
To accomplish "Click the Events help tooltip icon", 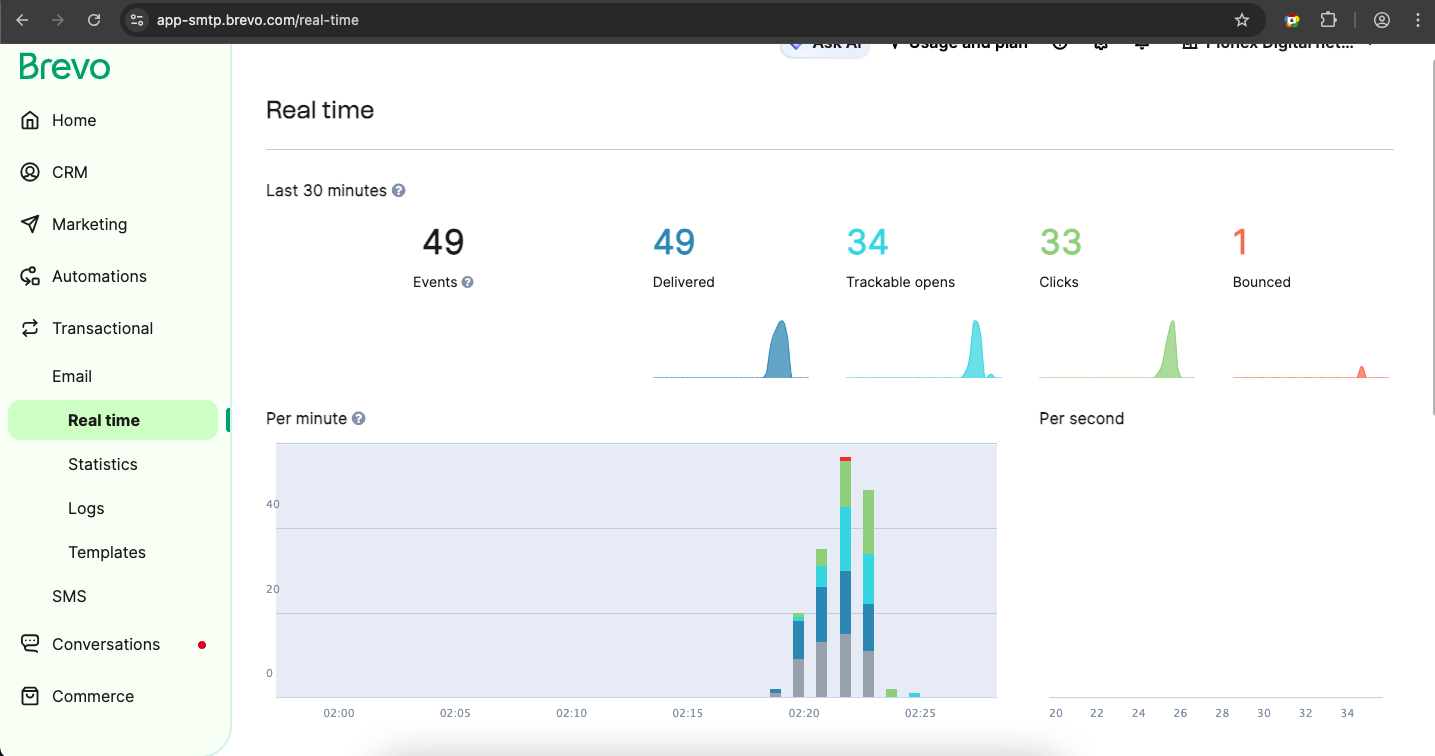I will tap(466, 282).
